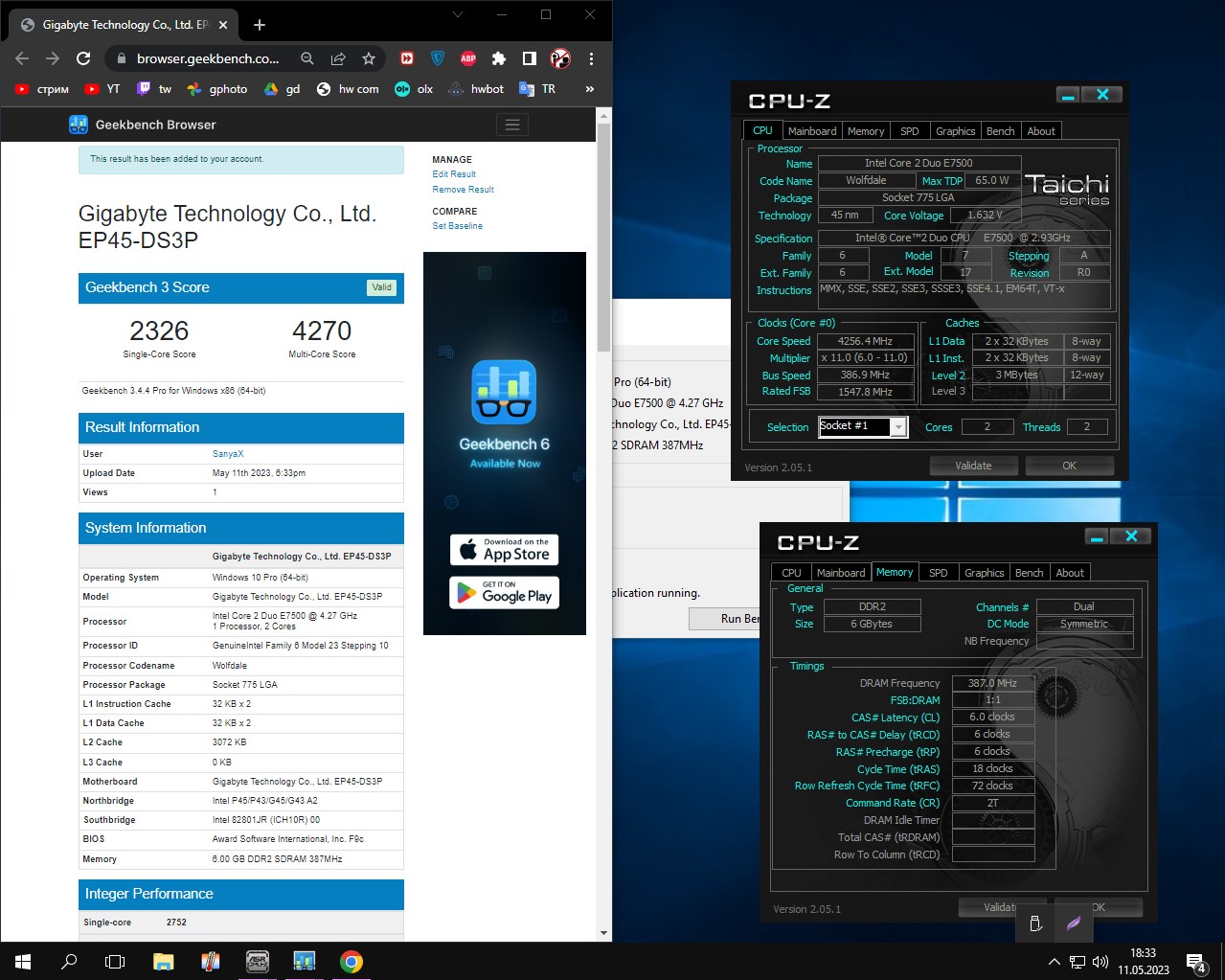Open the Socket #1 selection dropdown
The width and height of the screenshot is (1225, 980).
[862, 426]
